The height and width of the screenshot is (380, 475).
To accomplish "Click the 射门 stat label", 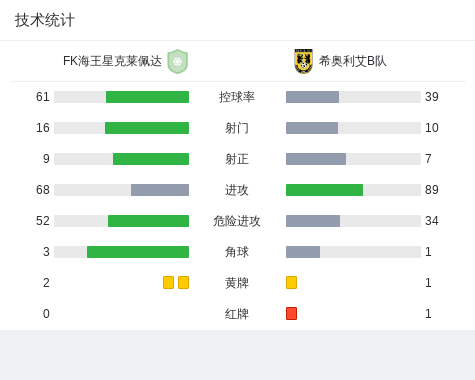I will pyautogui.click(x=237, y=128).
